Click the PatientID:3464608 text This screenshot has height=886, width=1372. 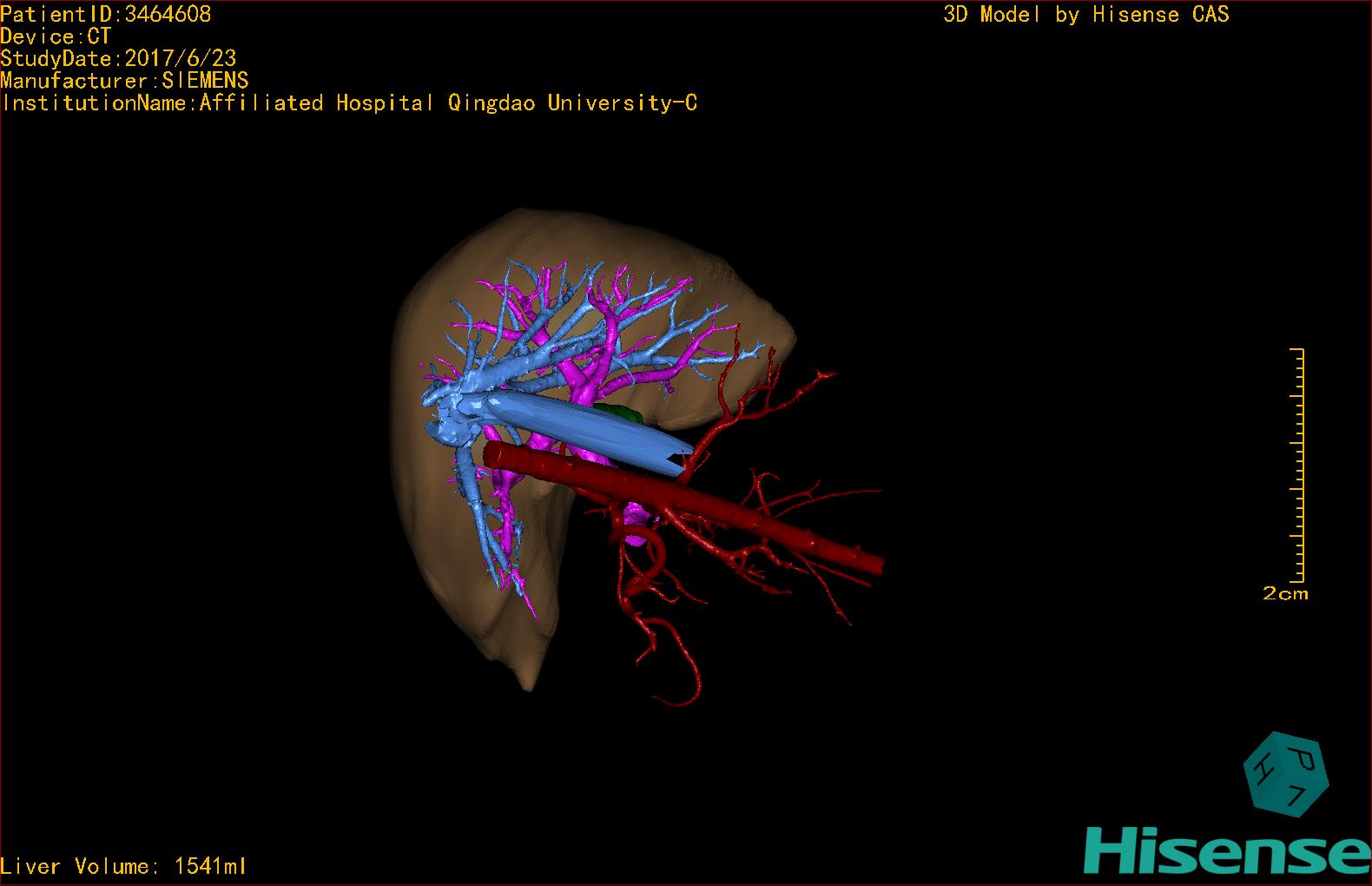pyautogui.click(x=105, y=14)
